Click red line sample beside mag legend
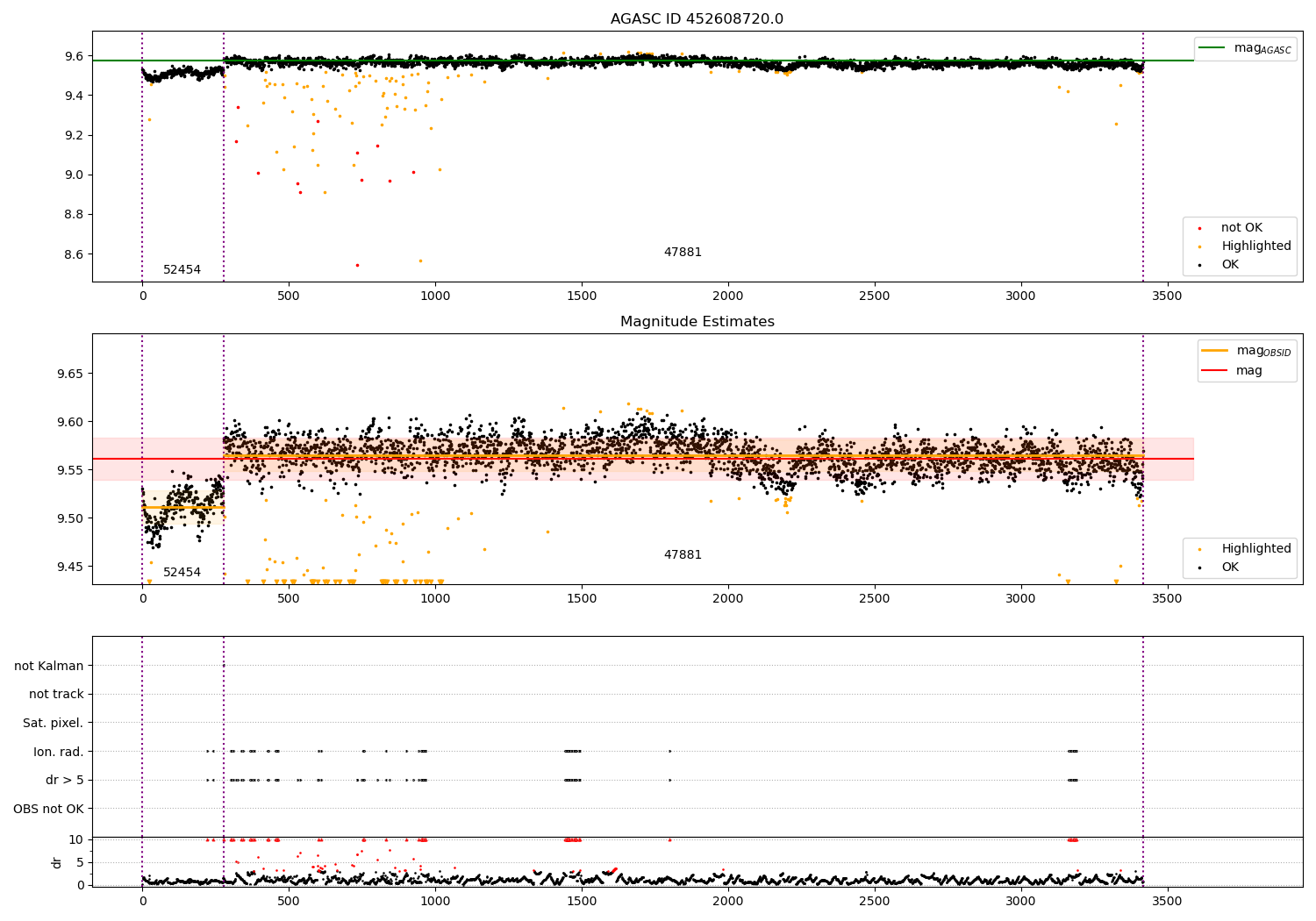This screenshot has height=921, width=1316. coord(1215,371)
